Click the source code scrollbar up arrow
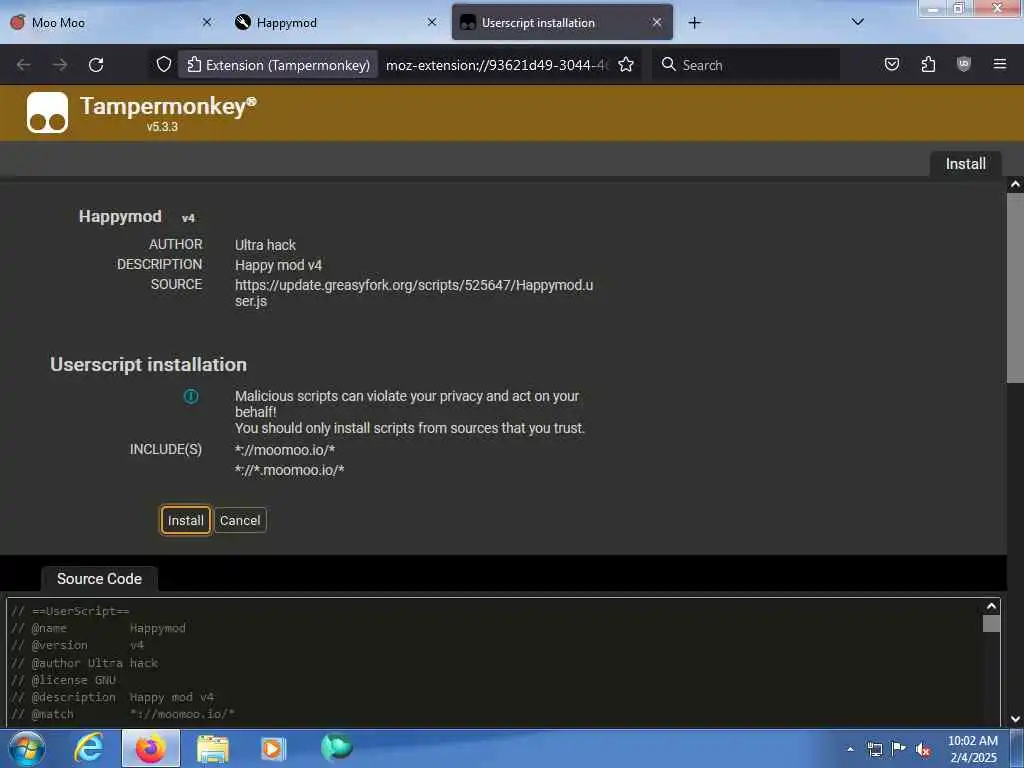1024x768 pixels. 991,607
